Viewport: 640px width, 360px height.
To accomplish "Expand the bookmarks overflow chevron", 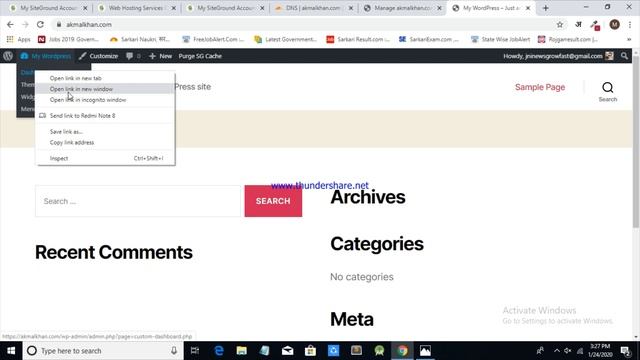I will point(629,39).
